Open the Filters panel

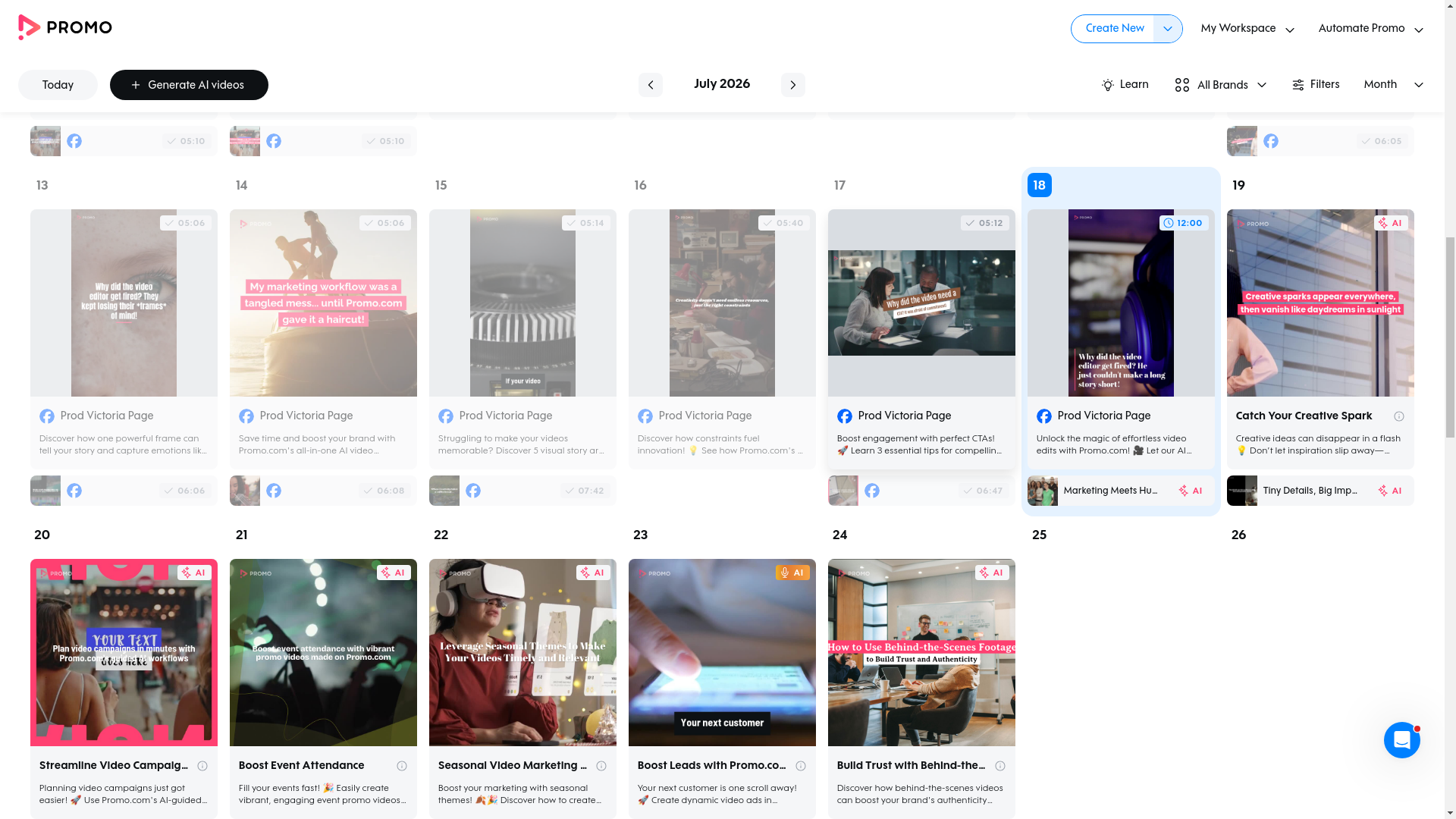click(1316, 85)
